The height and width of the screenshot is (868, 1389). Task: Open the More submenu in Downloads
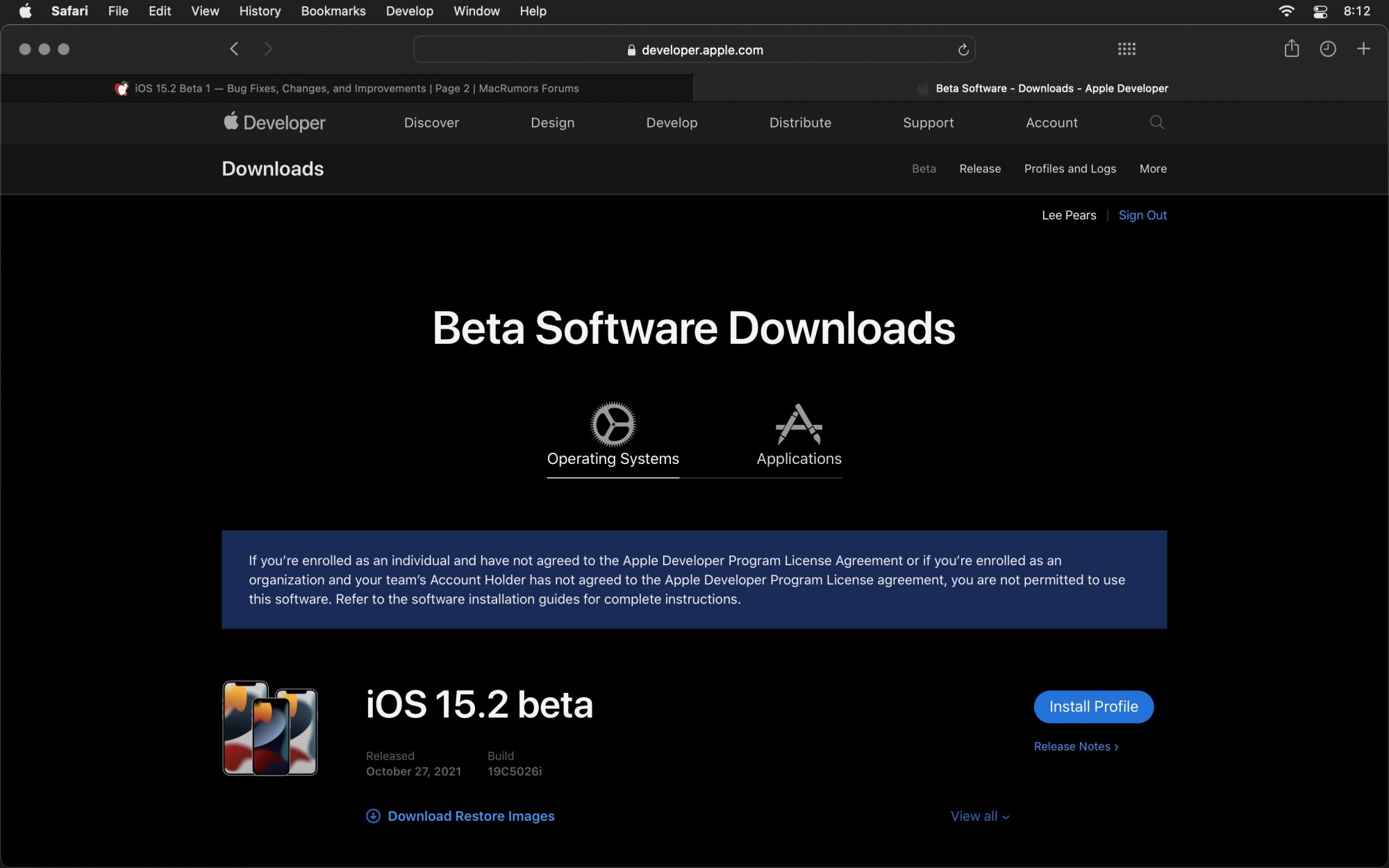click(x=1153, y=169)
